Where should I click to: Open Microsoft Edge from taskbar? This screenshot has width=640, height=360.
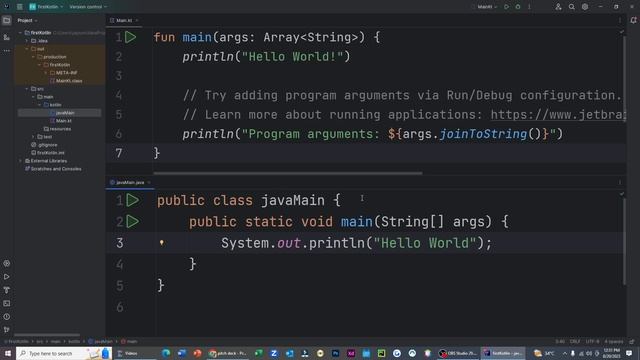pyautogui.click(x=166, y=353)
